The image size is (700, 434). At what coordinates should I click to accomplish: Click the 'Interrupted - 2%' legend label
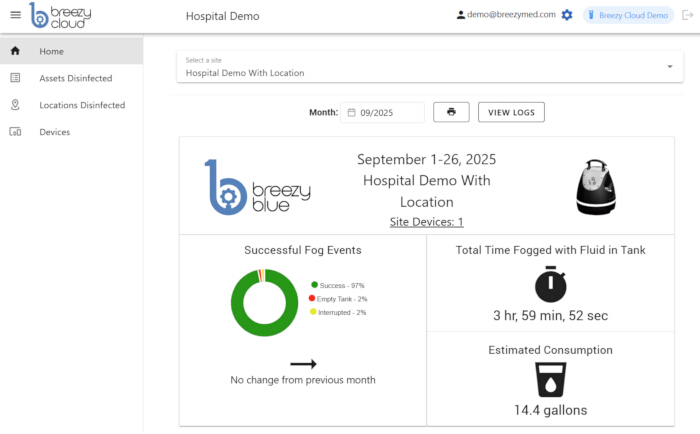(x=342, y=312)
